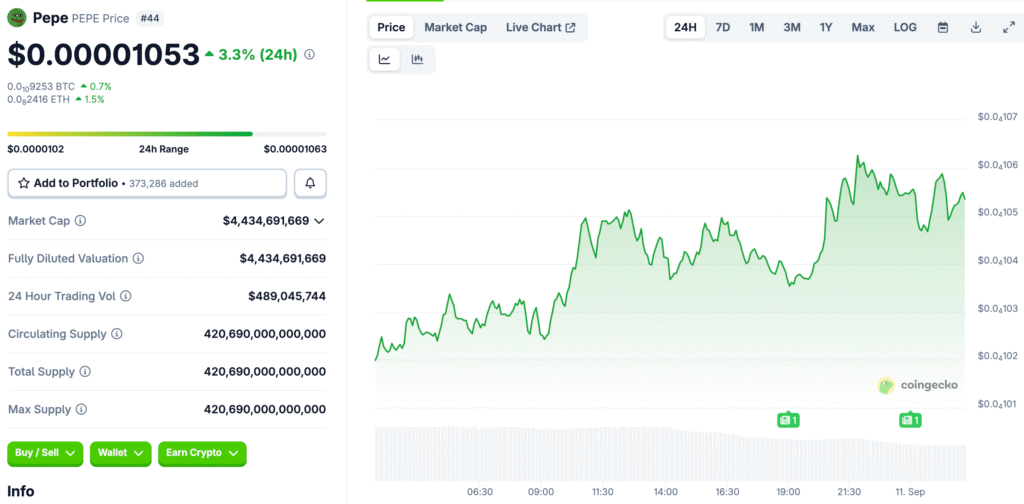Select the Max time range
The image size is (1024, 504).
[x=863, y=27]
